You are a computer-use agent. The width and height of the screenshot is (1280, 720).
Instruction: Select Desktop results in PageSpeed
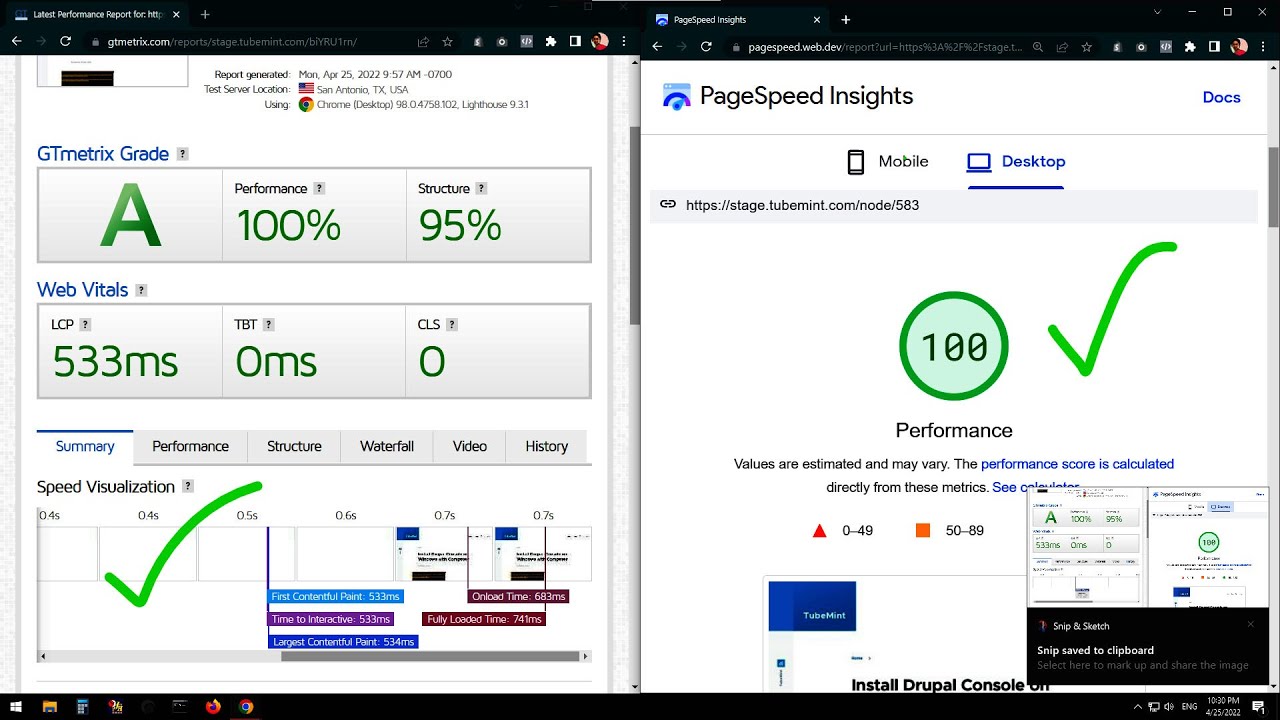(x=1016, y=162)
